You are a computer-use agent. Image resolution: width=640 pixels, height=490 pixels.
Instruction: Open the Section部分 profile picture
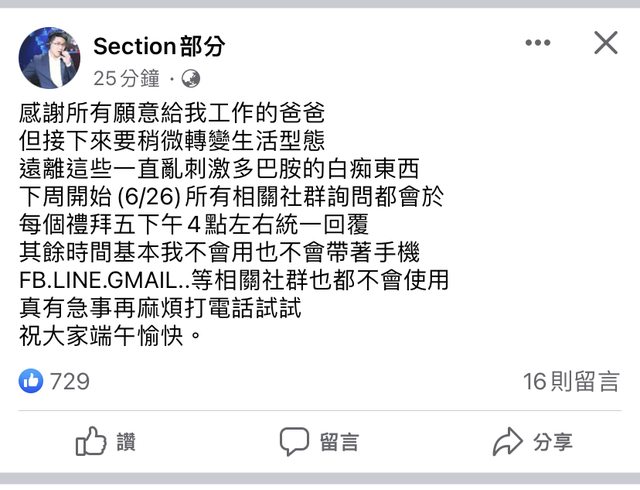click(49, 57)
